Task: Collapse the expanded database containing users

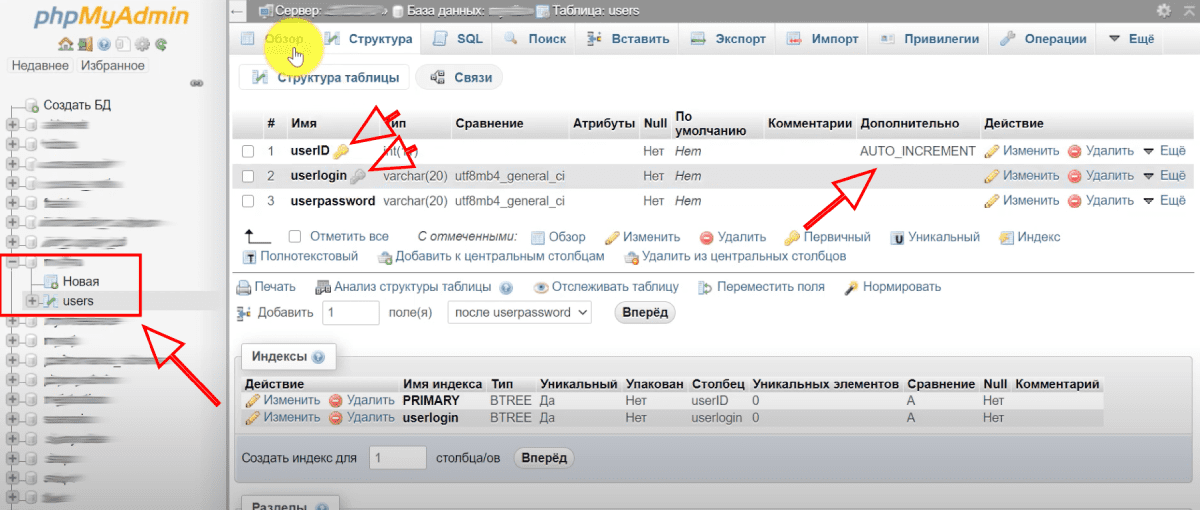Action: [12, 263]
